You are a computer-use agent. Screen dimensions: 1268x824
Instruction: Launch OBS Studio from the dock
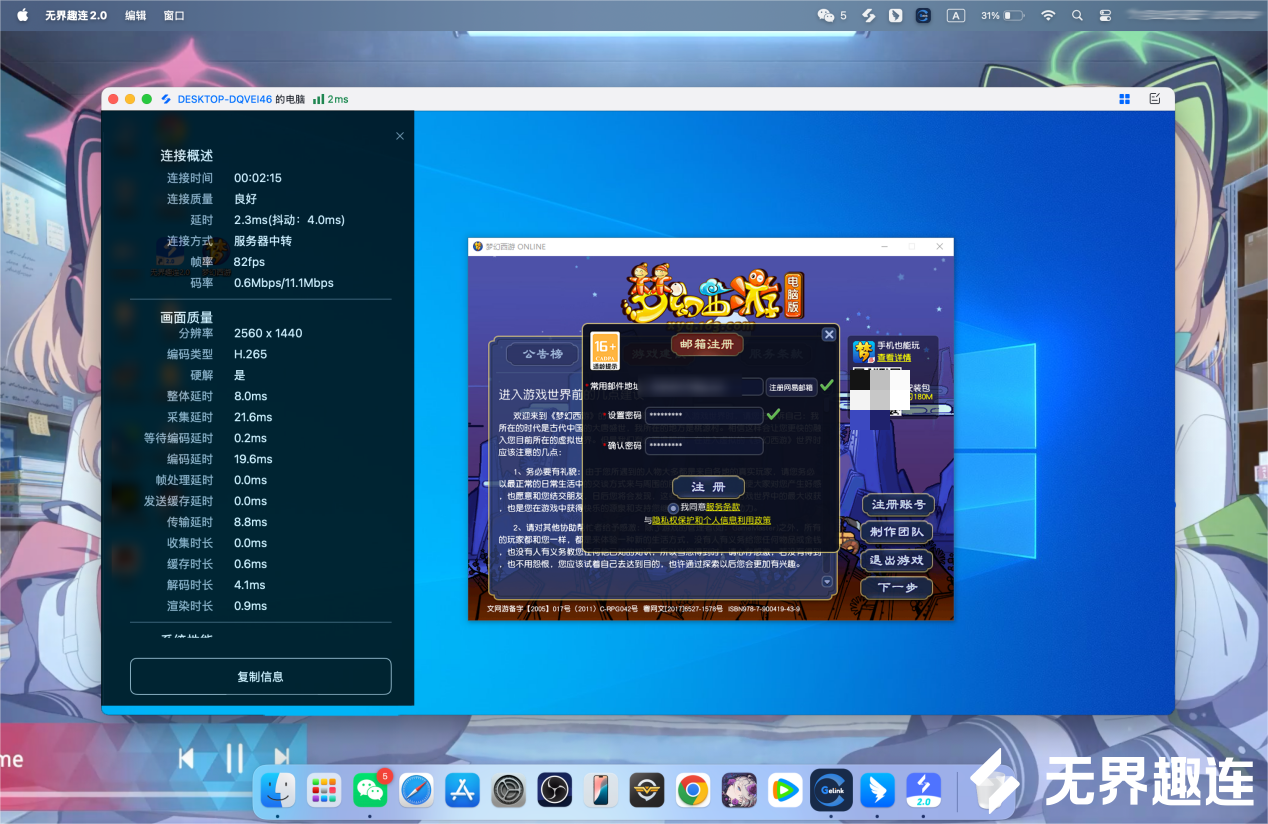(553, 791)
